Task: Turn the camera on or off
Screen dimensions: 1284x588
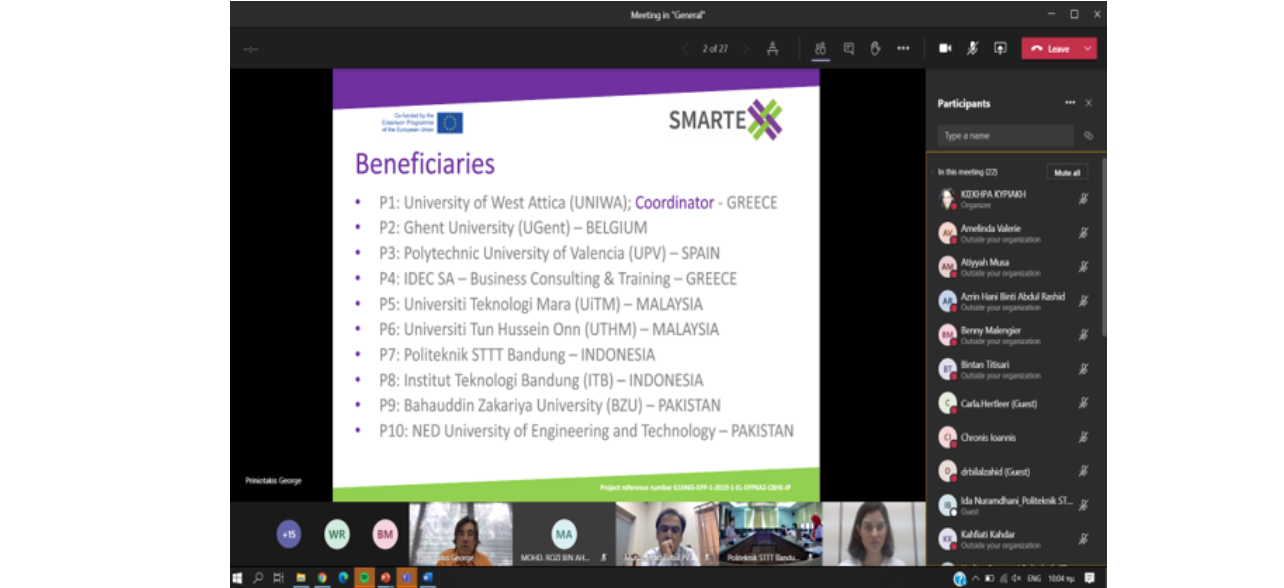Action: [x=945, y=48]
